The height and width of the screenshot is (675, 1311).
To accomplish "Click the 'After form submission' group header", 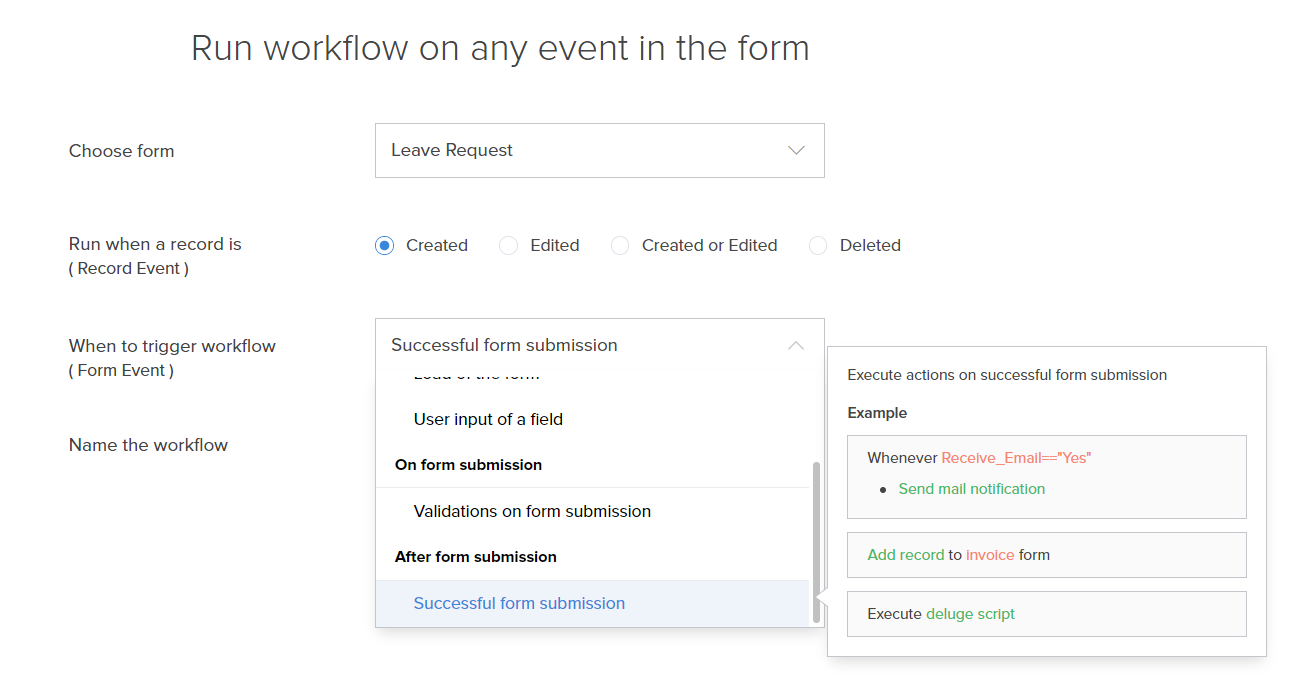I will [475, 557].
